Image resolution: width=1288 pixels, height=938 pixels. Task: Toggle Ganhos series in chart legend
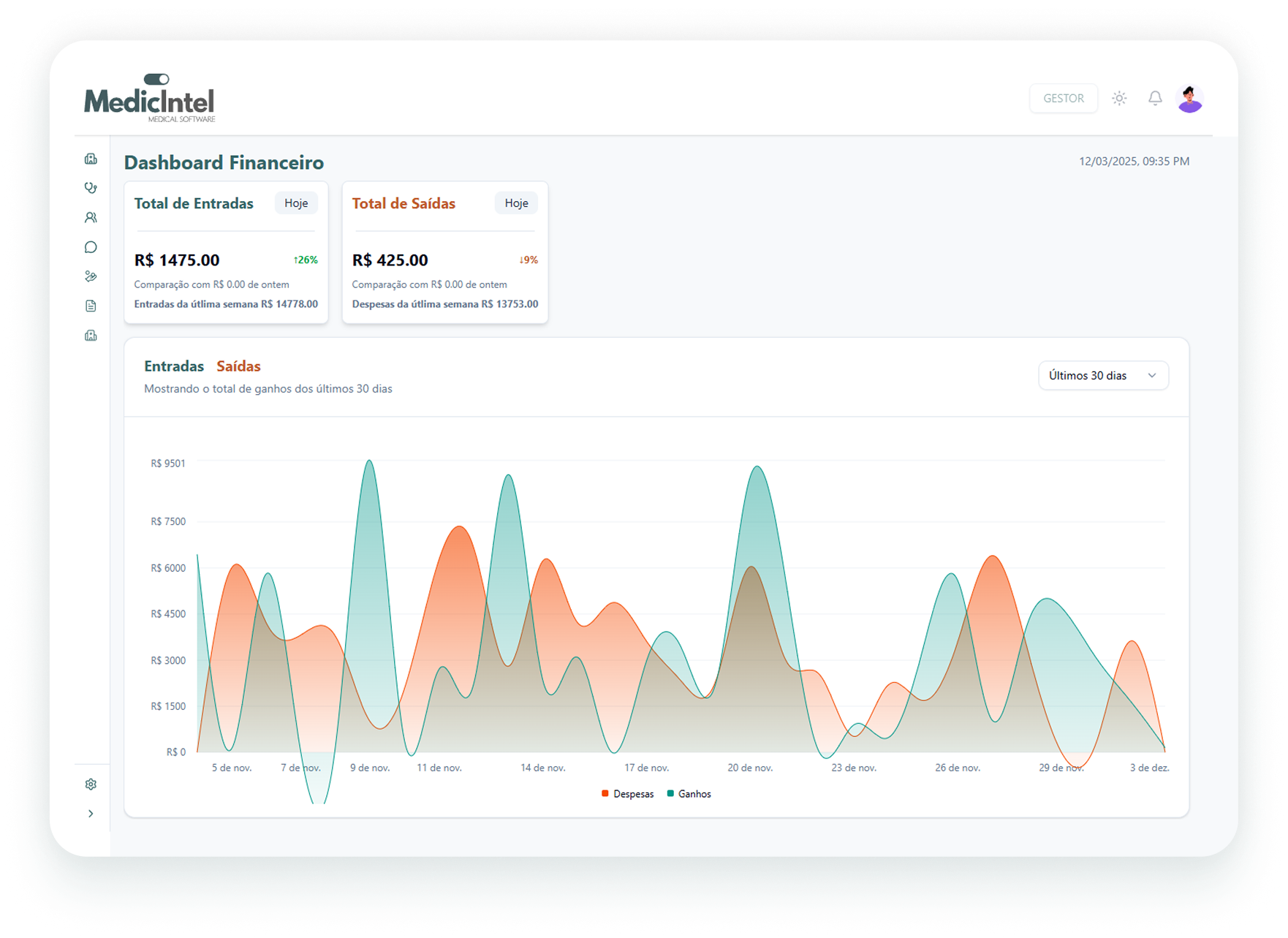[694, 794]
